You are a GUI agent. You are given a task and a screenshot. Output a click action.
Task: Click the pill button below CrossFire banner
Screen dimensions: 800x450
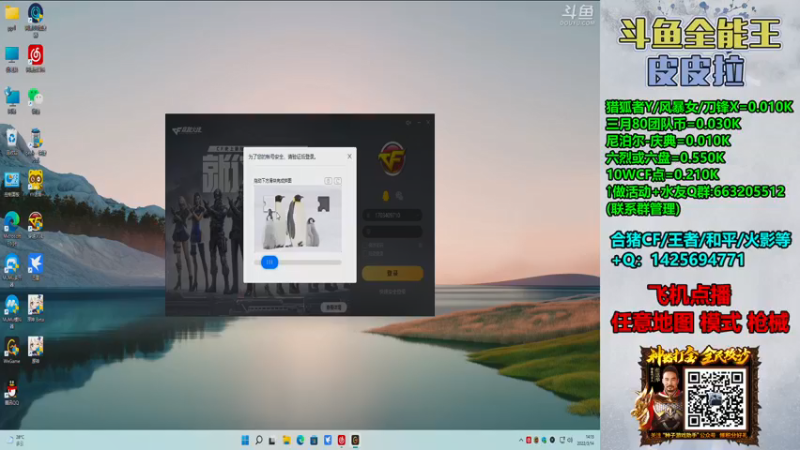pyautogui.click(x=334, y=307)
